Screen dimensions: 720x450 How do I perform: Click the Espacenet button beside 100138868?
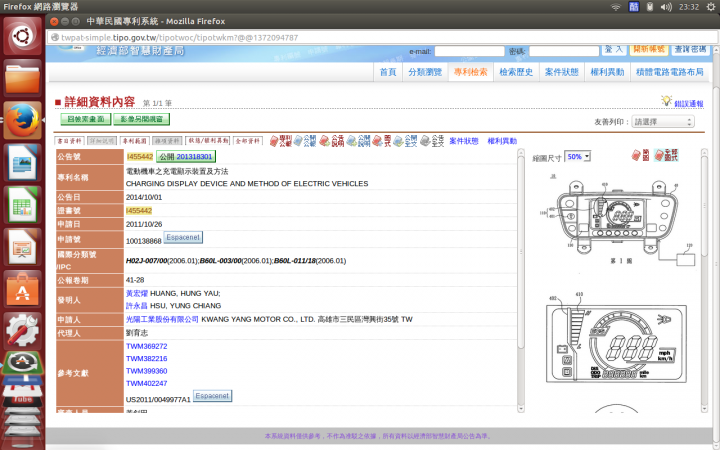[x=183, y=237]
